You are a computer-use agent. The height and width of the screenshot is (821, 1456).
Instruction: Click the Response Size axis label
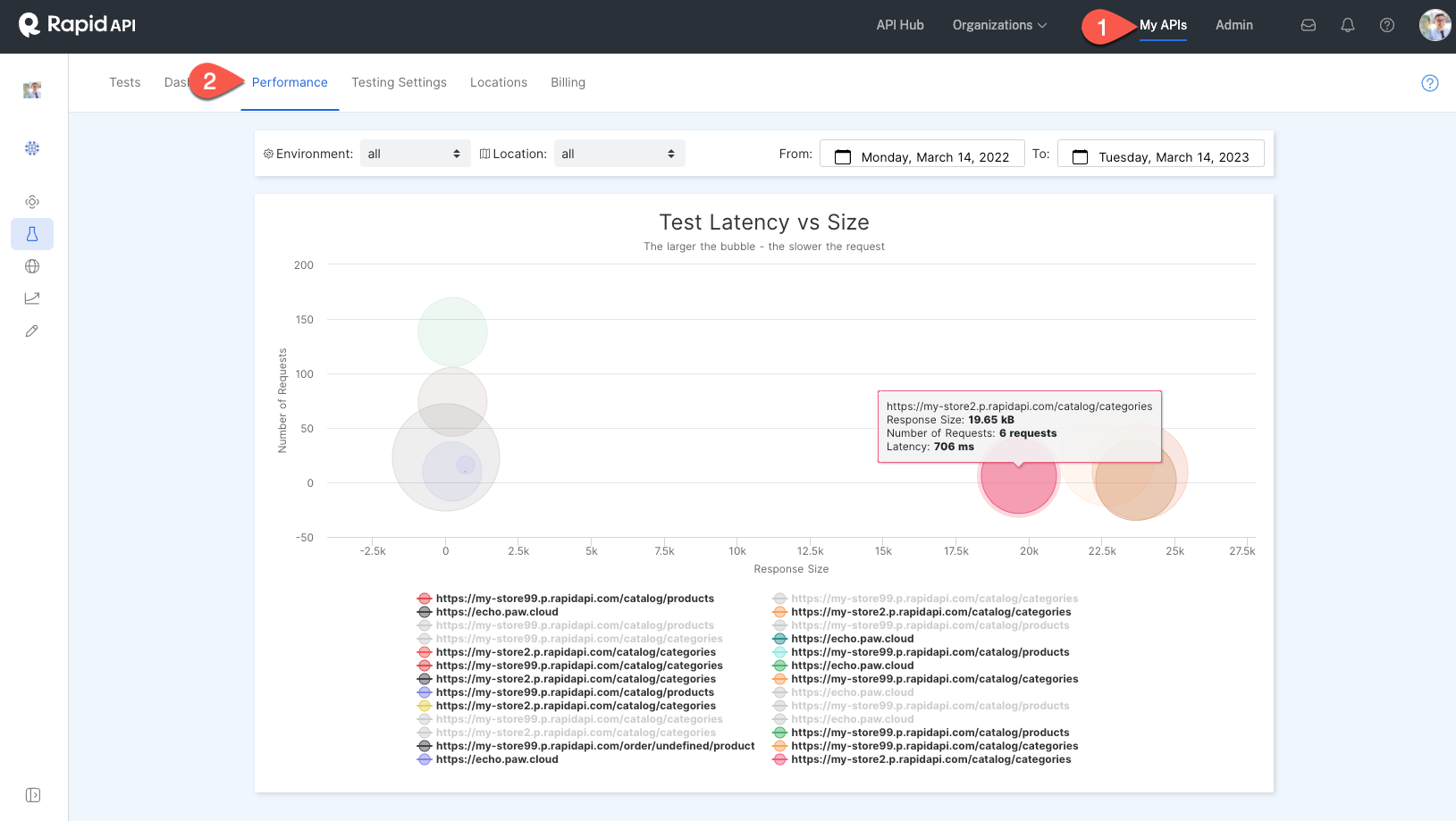791,569
